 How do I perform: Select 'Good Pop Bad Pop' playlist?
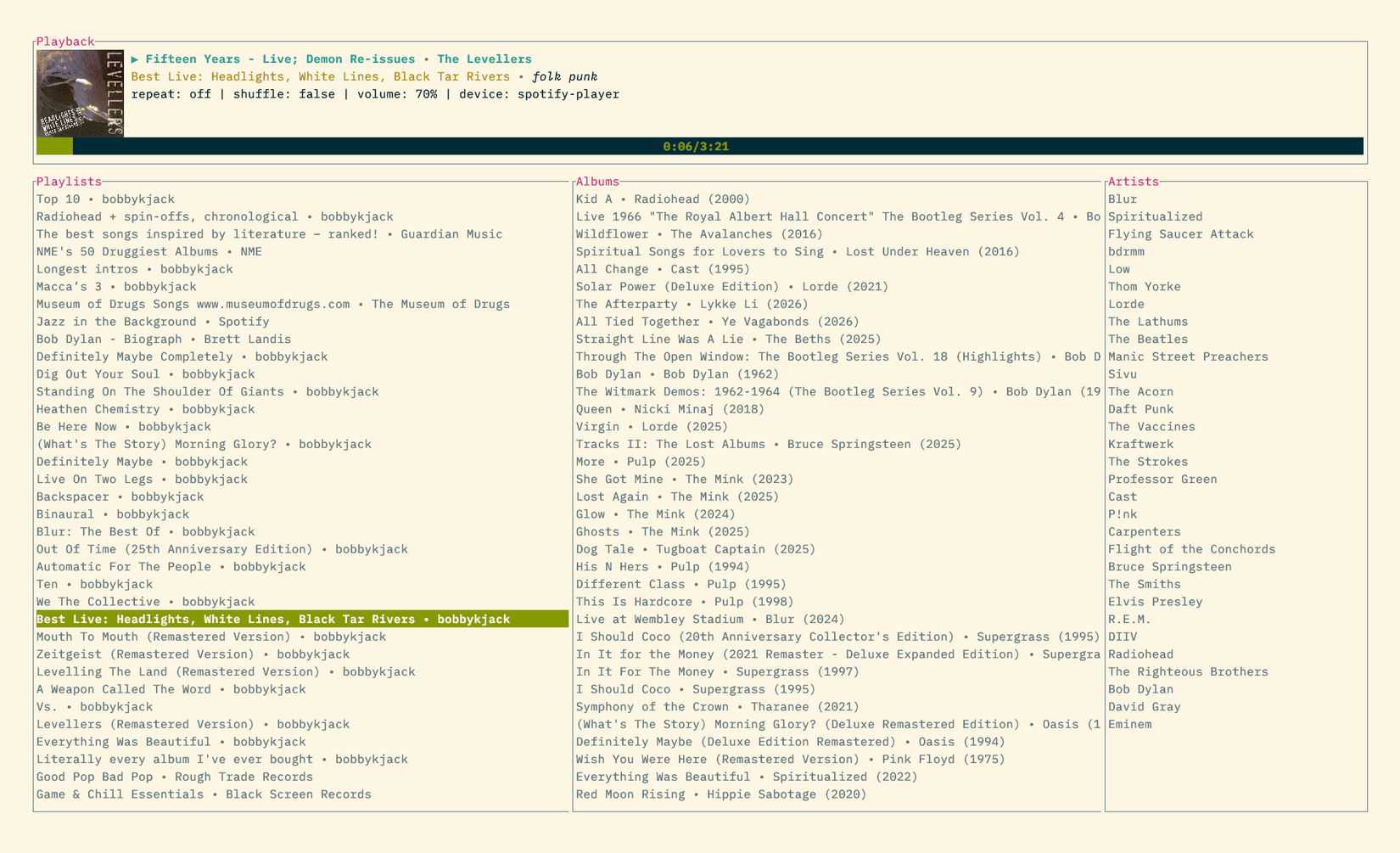coord(175,777)
